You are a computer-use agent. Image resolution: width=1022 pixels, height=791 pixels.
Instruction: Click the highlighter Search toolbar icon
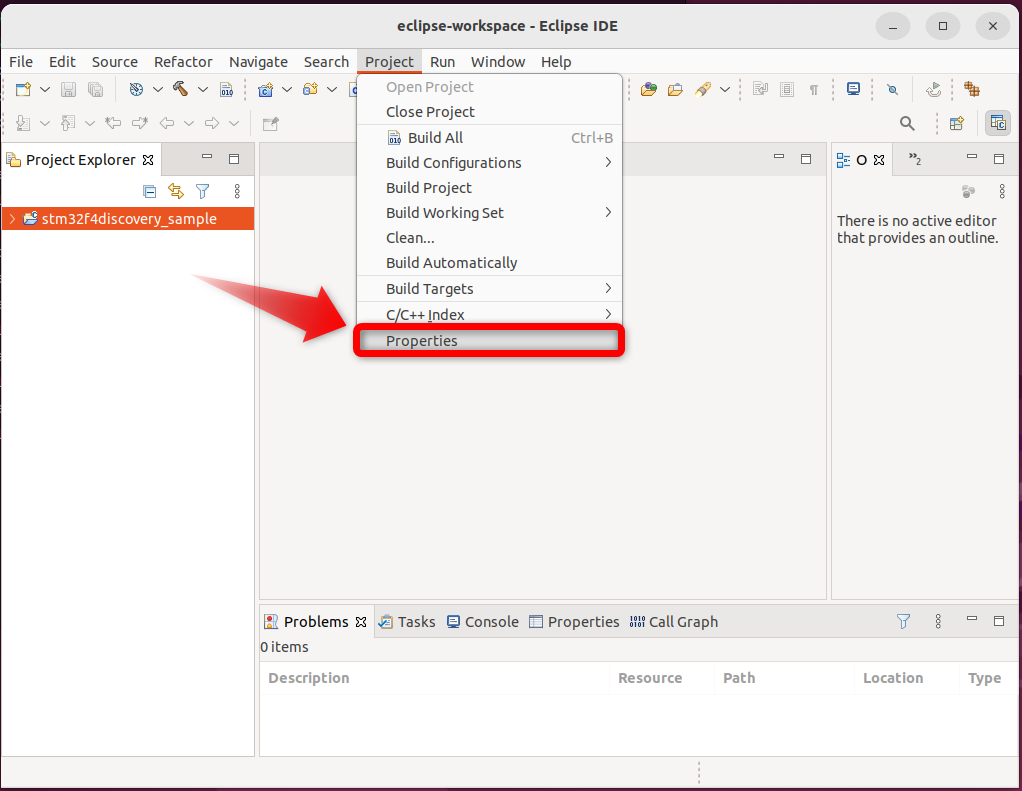click(x=703, y=89)
